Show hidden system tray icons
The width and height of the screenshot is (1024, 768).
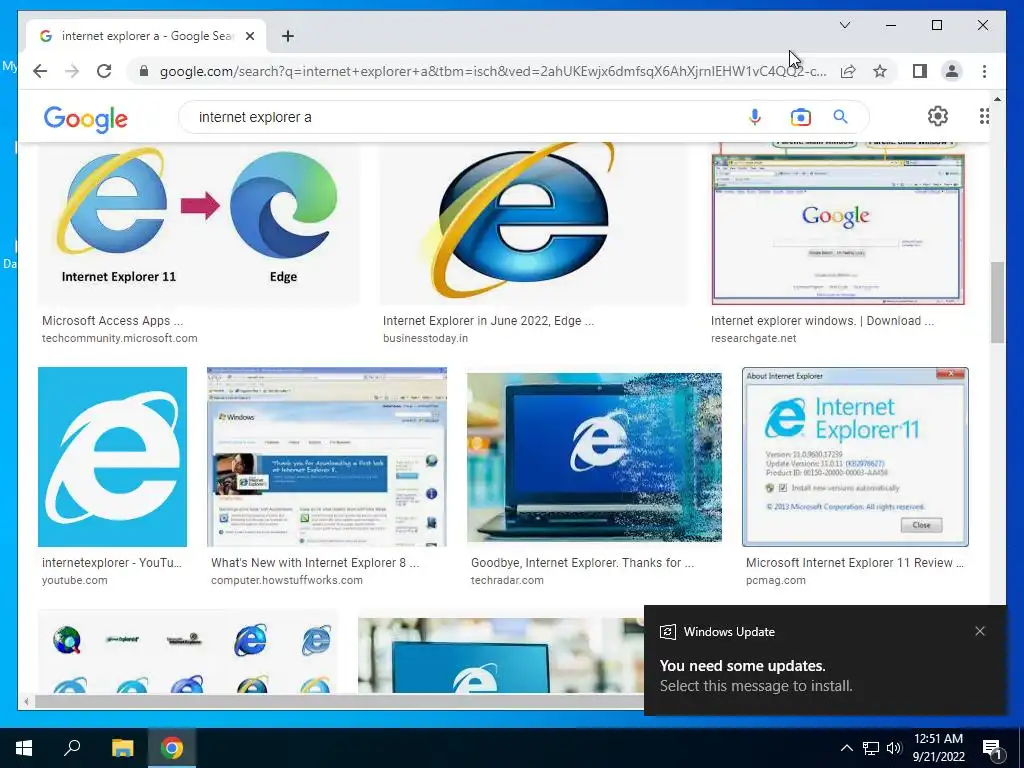point(846,748)
